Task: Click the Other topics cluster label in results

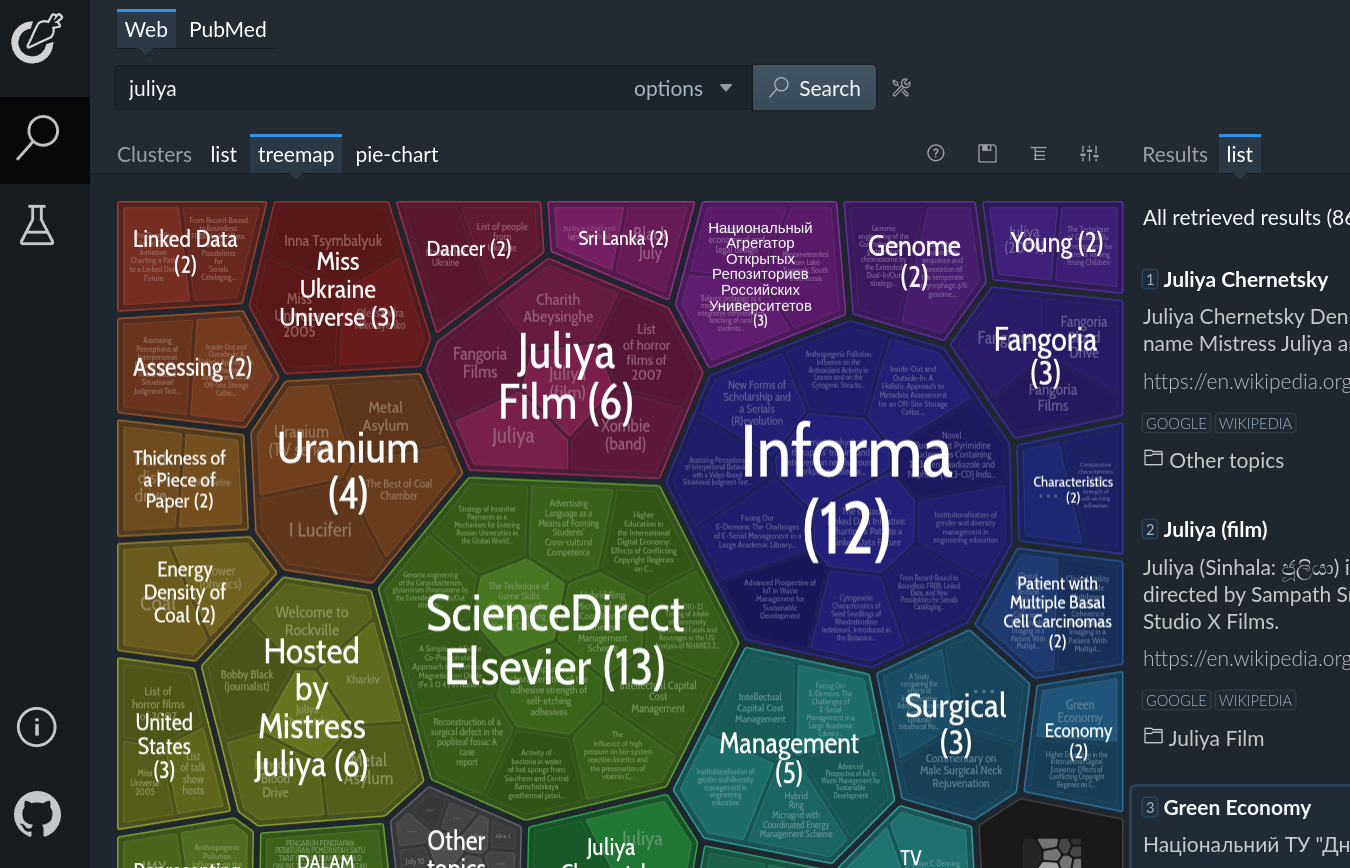Action: click(x=1227, y=460)
